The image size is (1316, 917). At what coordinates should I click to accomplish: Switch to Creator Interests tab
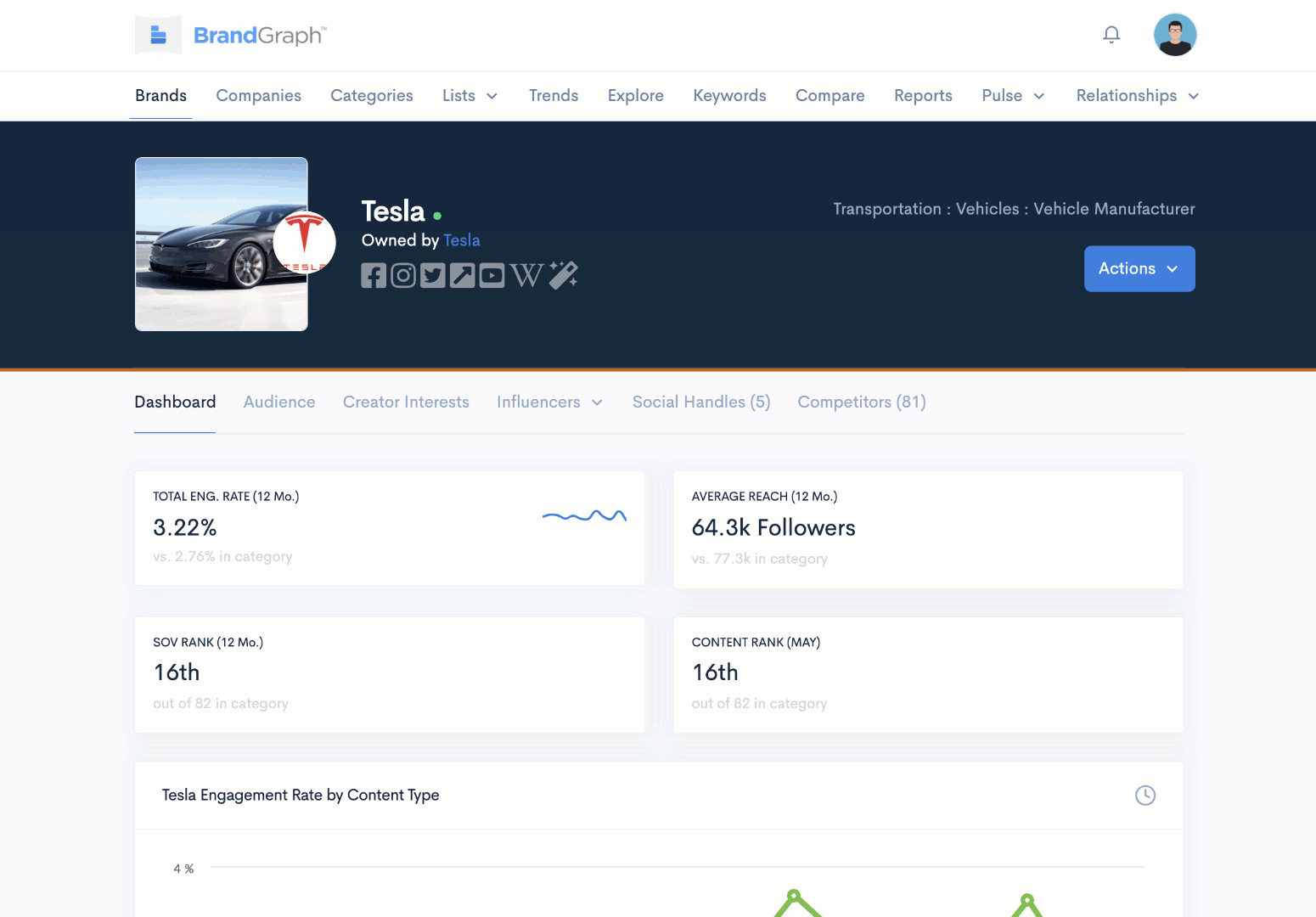[406, 402]
